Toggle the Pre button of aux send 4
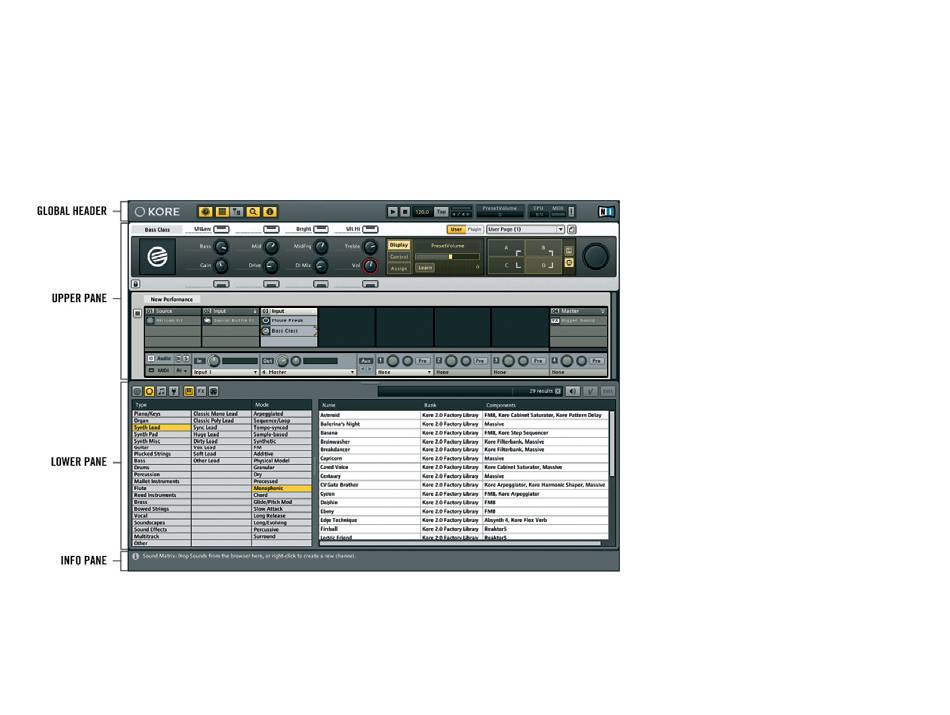Screen dimensions: 950x715 tap(597, 361)
